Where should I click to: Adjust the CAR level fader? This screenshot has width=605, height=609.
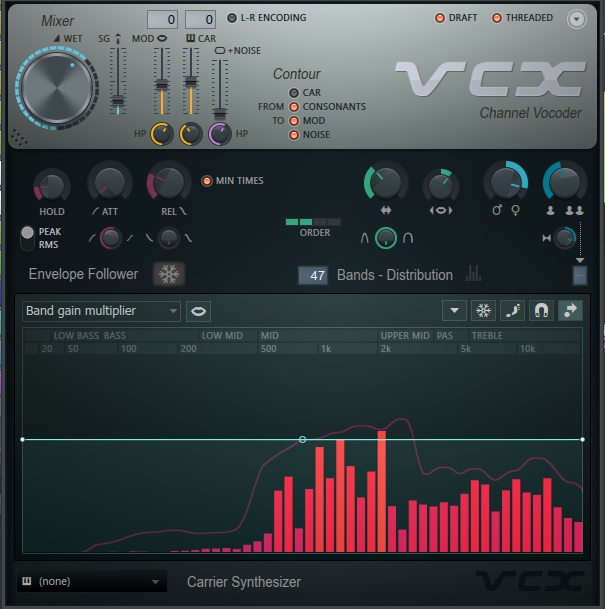point(191,82)
